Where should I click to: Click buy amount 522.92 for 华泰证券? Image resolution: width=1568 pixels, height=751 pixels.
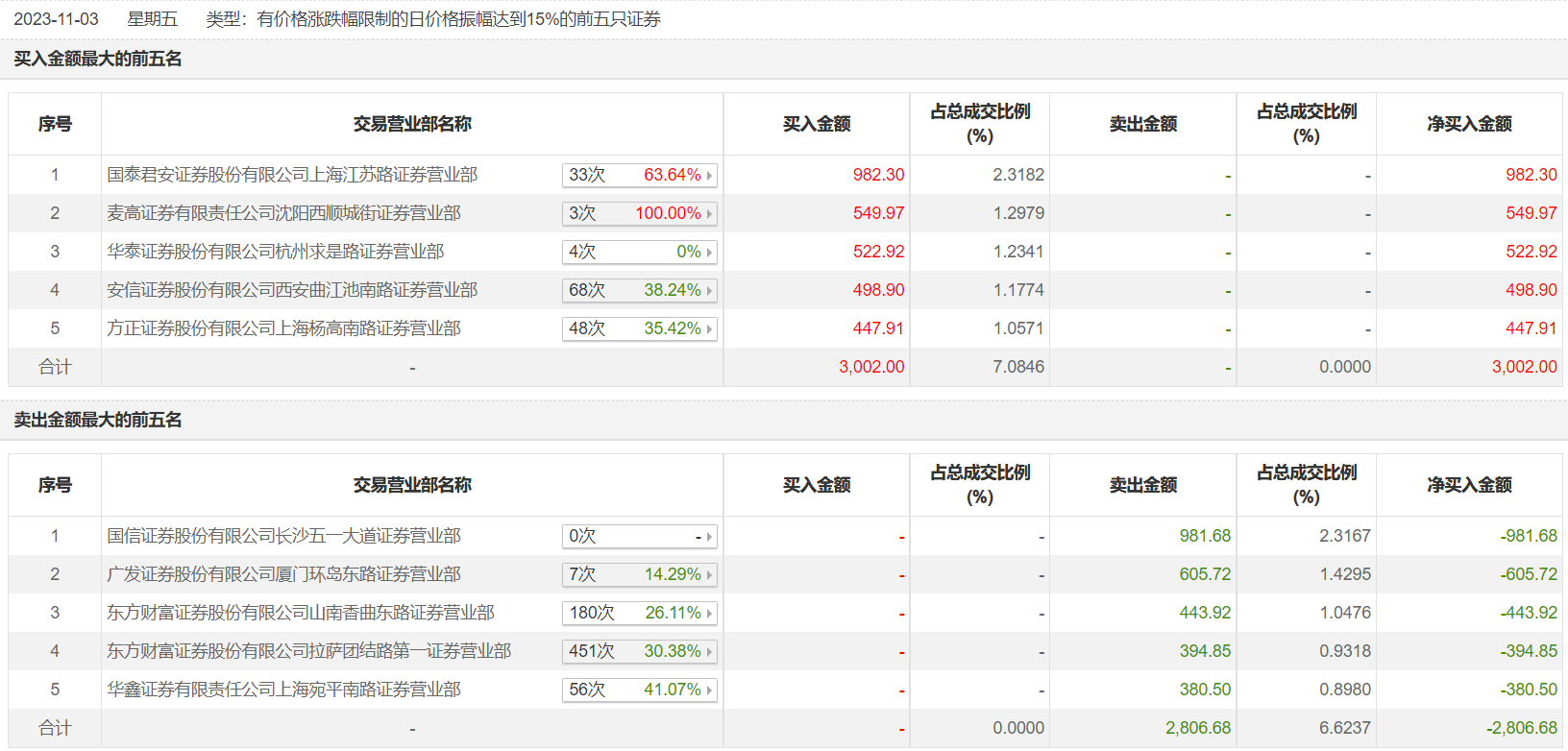point(878,252)
